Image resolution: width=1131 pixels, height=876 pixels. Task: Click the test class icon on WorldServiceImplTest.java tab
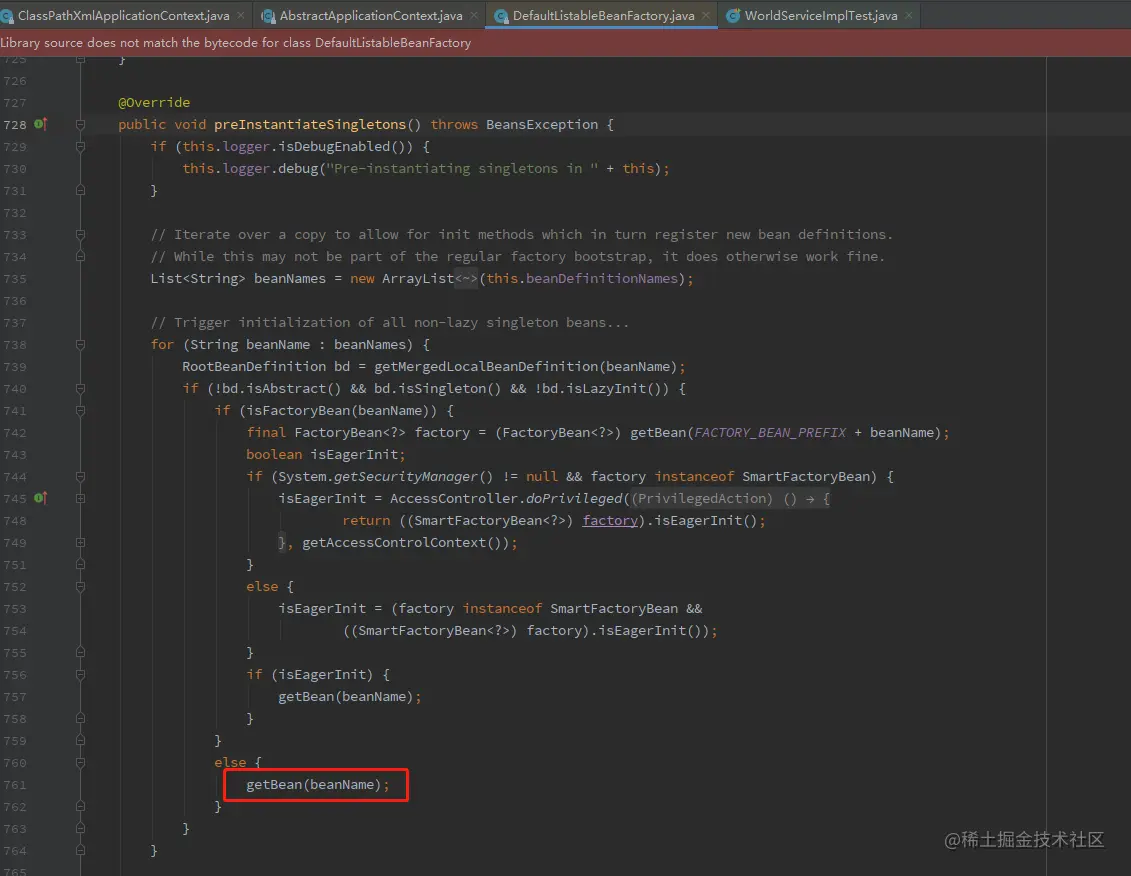click(733, 16)
